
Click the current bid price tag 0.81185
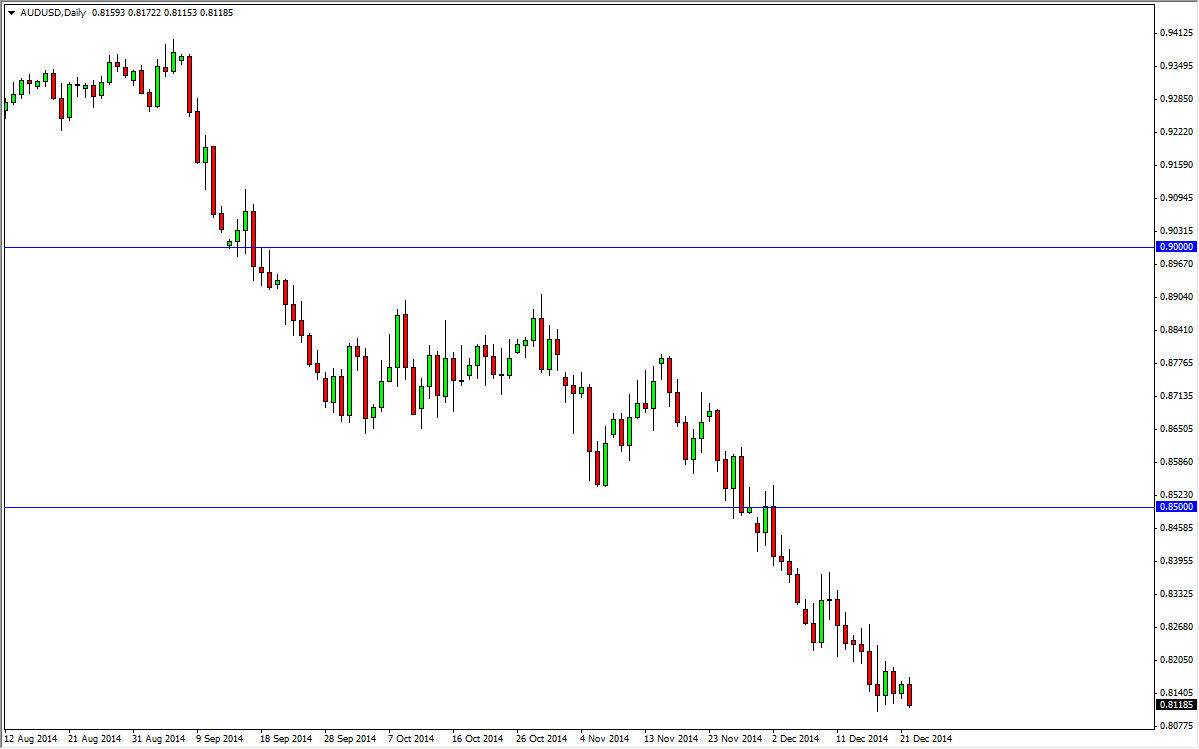(x=1174, y=706)
